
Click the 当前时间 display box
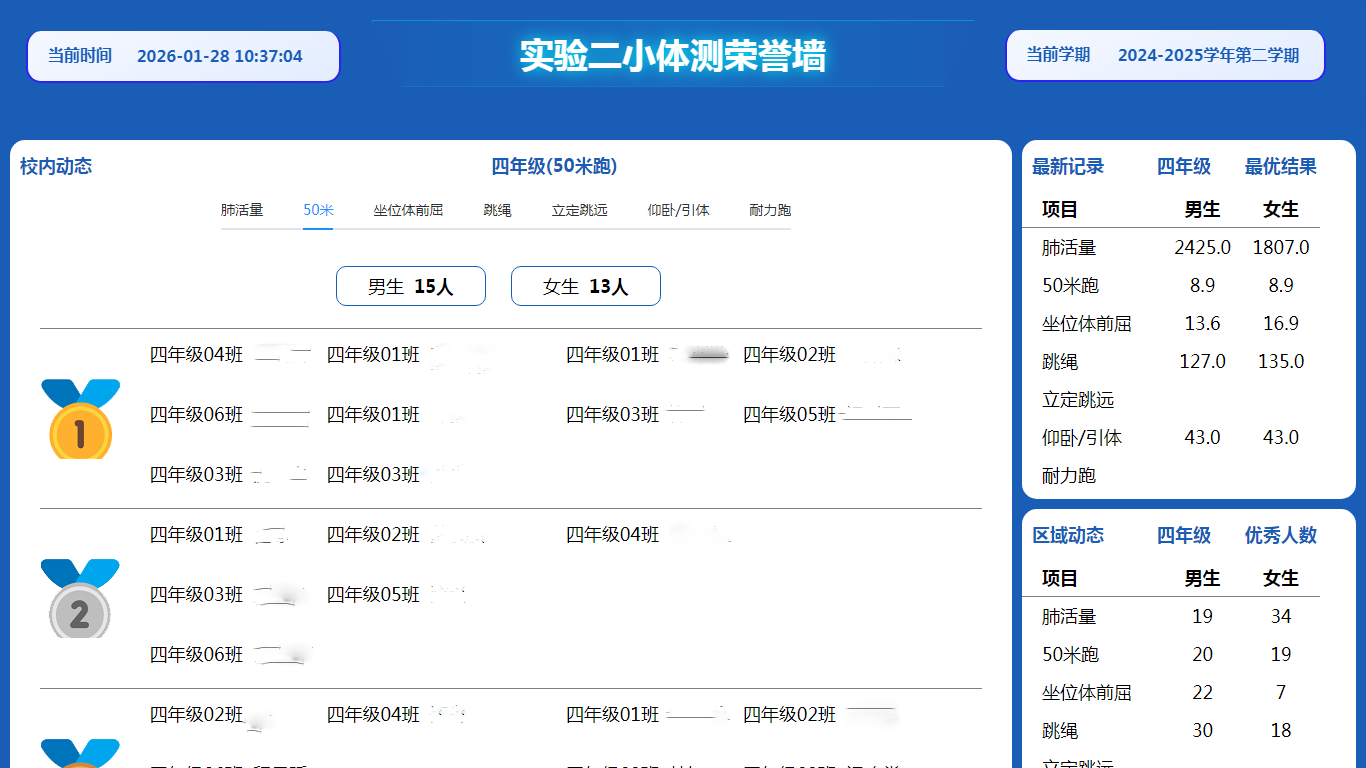183,56
